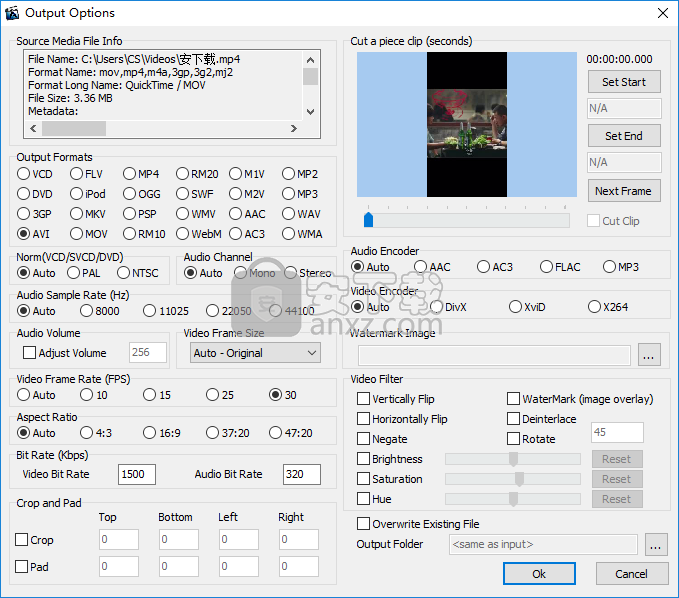The image size is (679, 598).
Task: Click the Saturation slider
Action: pyautogui.click(x=513, y=478)
